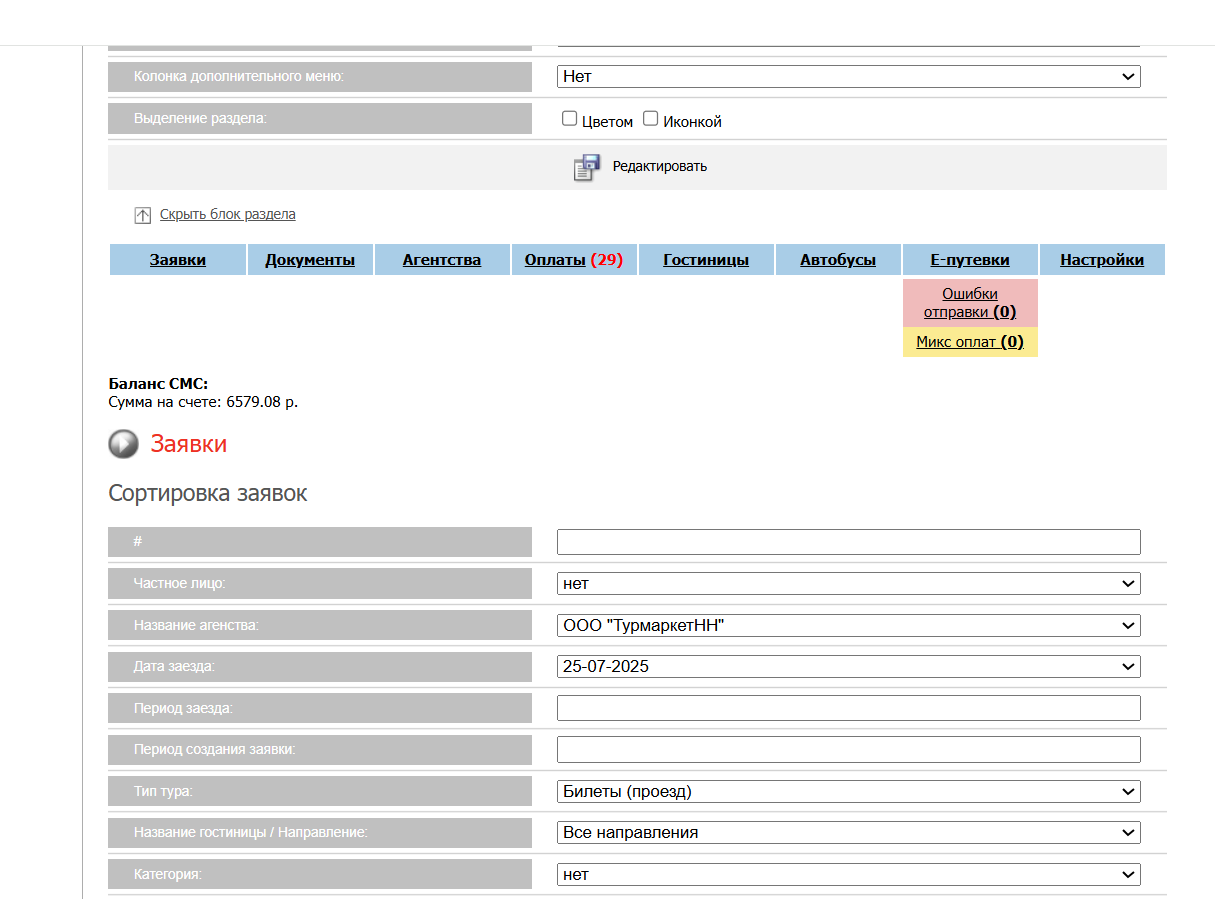This screenshot has height=899, width=1215.
Task: Open the 'Настройки' tab
Action: pos(1102,260)
